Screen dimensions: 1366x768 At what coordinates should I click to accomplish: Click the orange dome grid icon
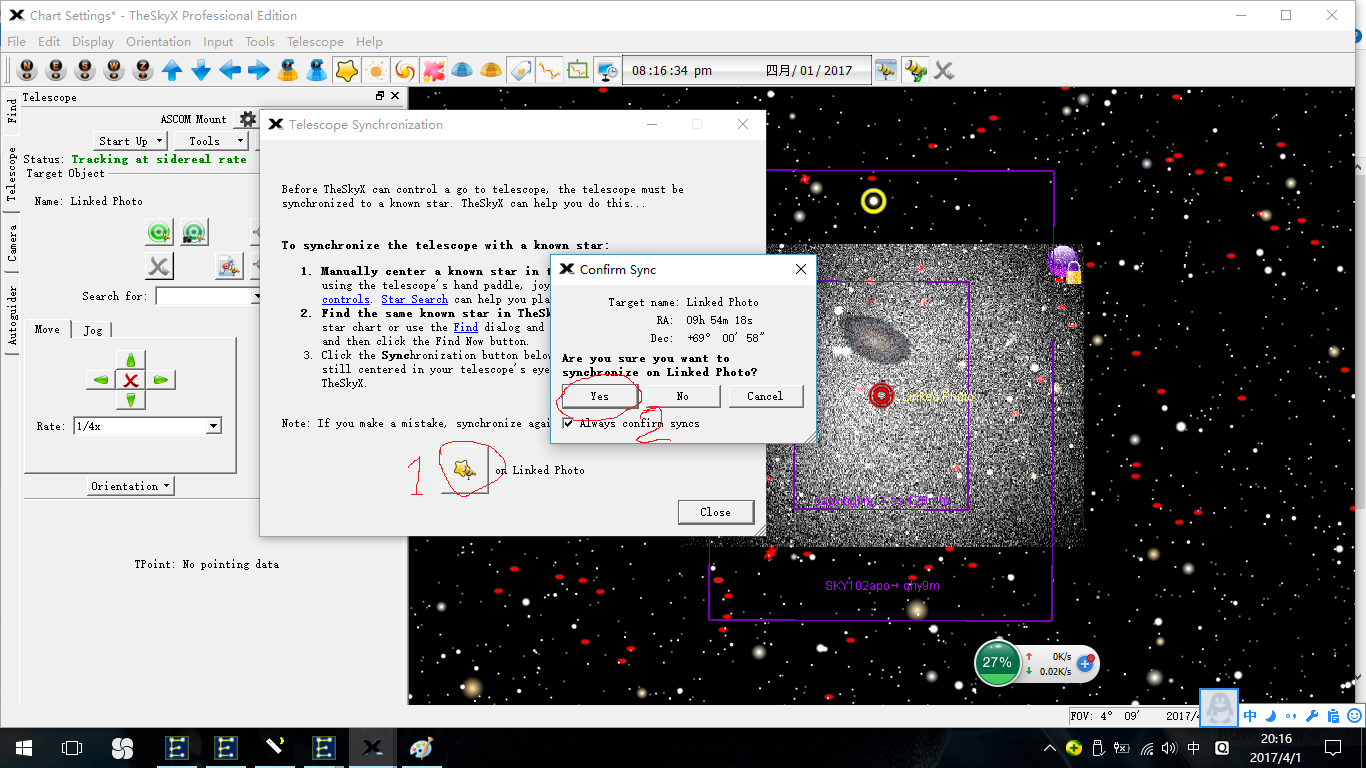491,70
